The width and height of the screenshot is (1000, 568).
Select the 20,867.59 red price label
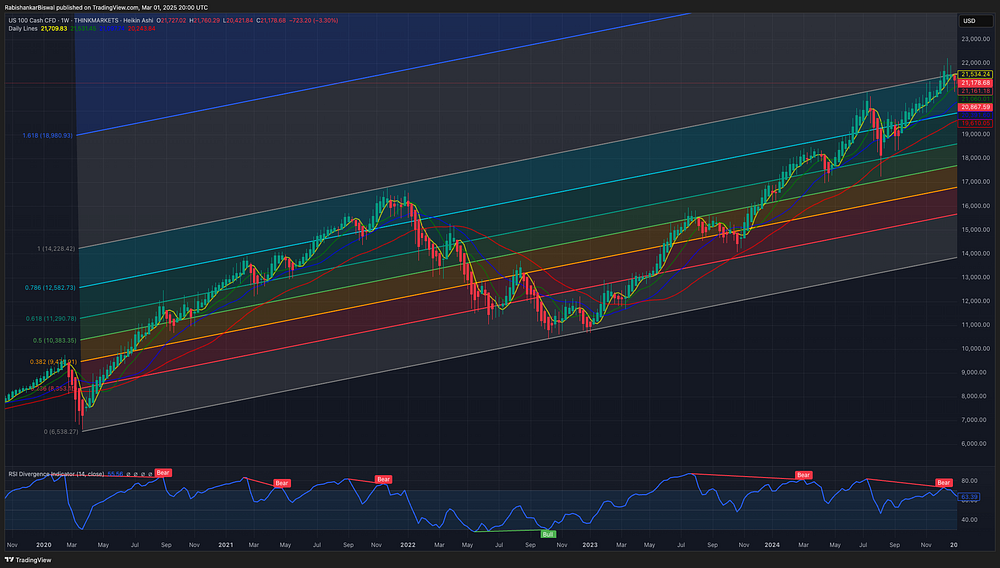point(975,107)
